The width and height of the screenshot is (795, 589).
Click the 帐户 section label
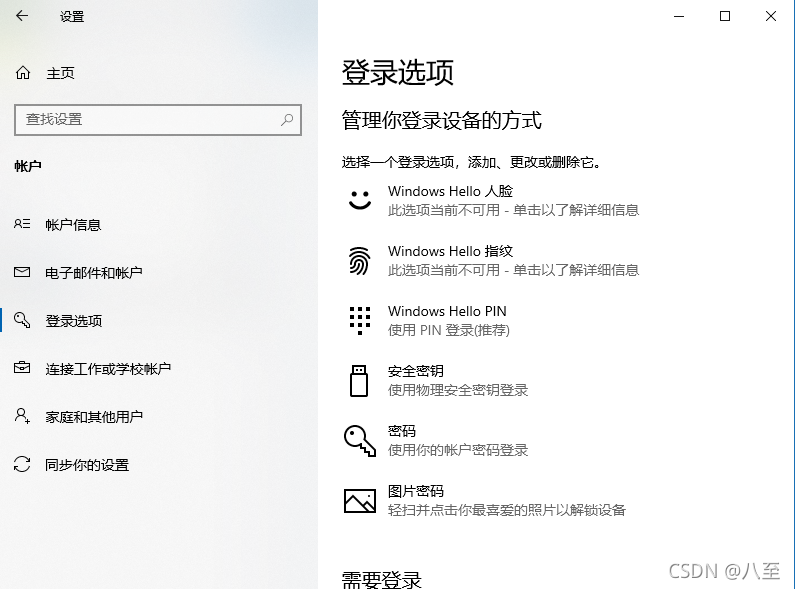[x=28, y=166]
